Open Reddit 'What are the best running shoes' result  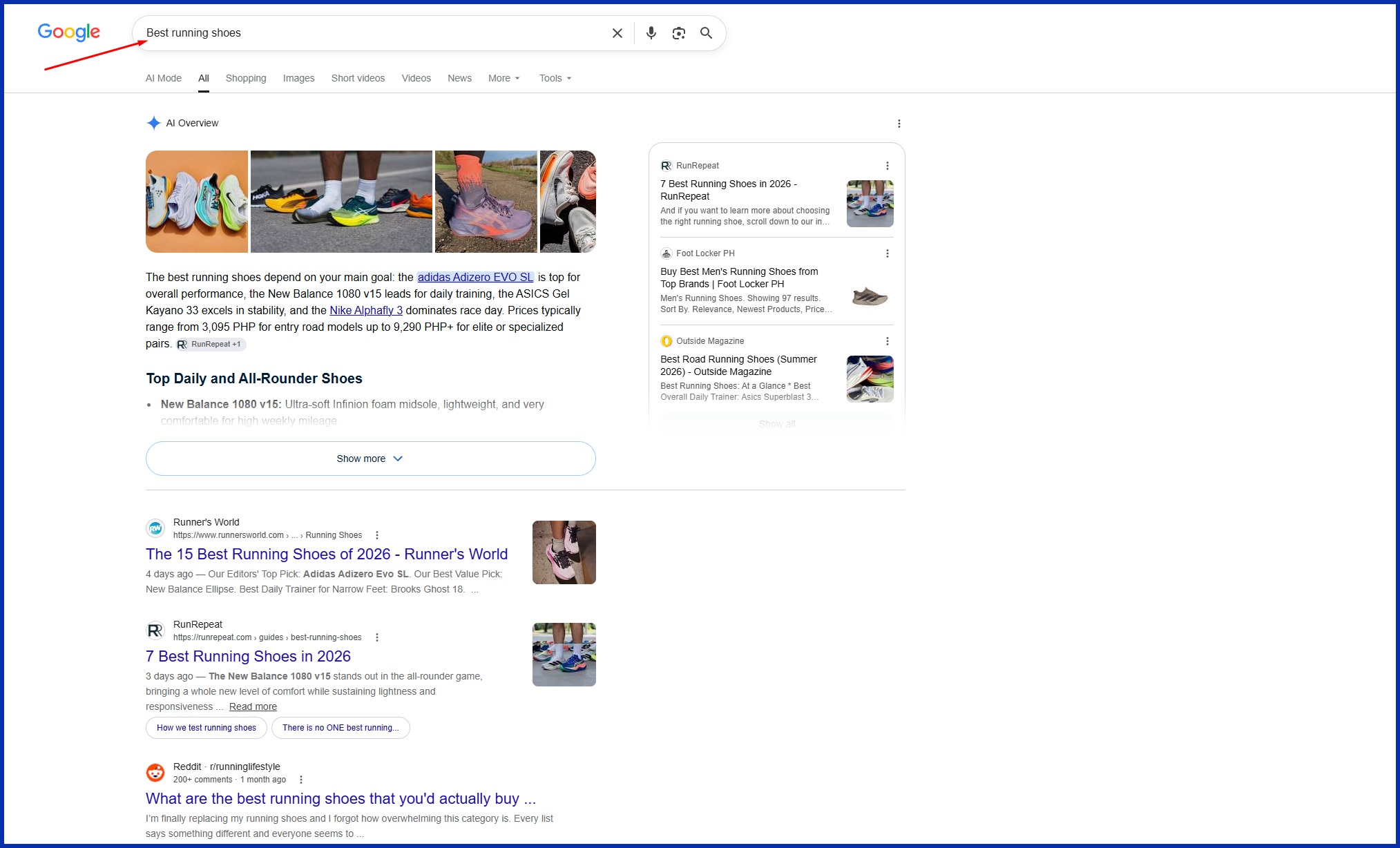click(x=341, y=798)
